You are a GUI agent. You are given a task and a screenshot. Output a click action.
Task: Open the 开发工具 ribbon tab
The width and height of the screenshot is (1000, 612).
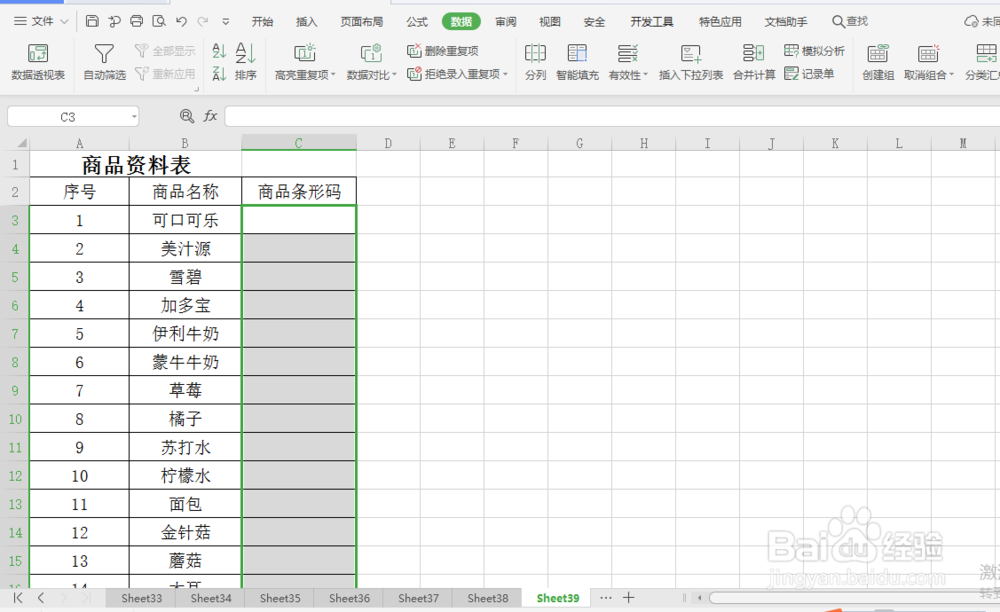pyautogui.click(x=651, y=20)
